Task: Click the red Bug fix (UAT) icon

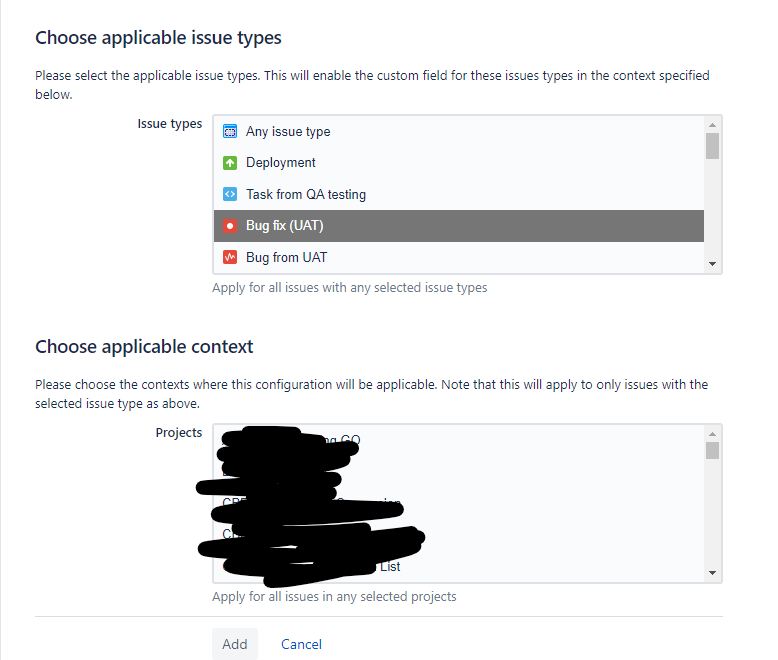Action: pos(230,226)
